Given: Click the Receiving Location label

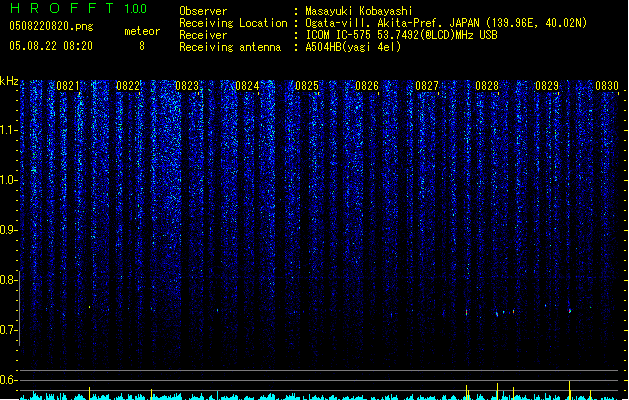Looking at the screenshot, I should 233,23.
